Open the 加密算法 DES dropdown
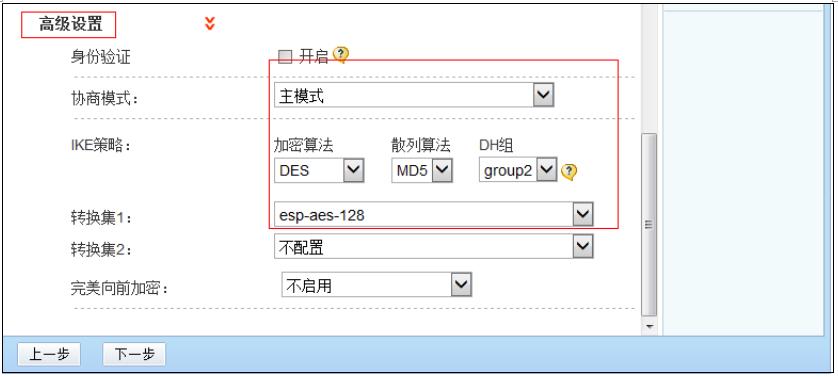Viewport: 838px width, 377px height. pyautogui.click(x=319, y=171)
